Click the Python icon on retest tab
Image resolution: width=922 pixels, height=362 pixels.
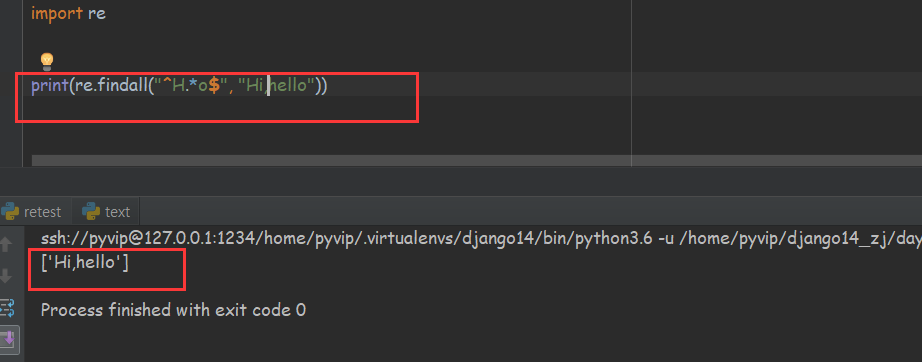pyautogui.click(x=9, y=212)
